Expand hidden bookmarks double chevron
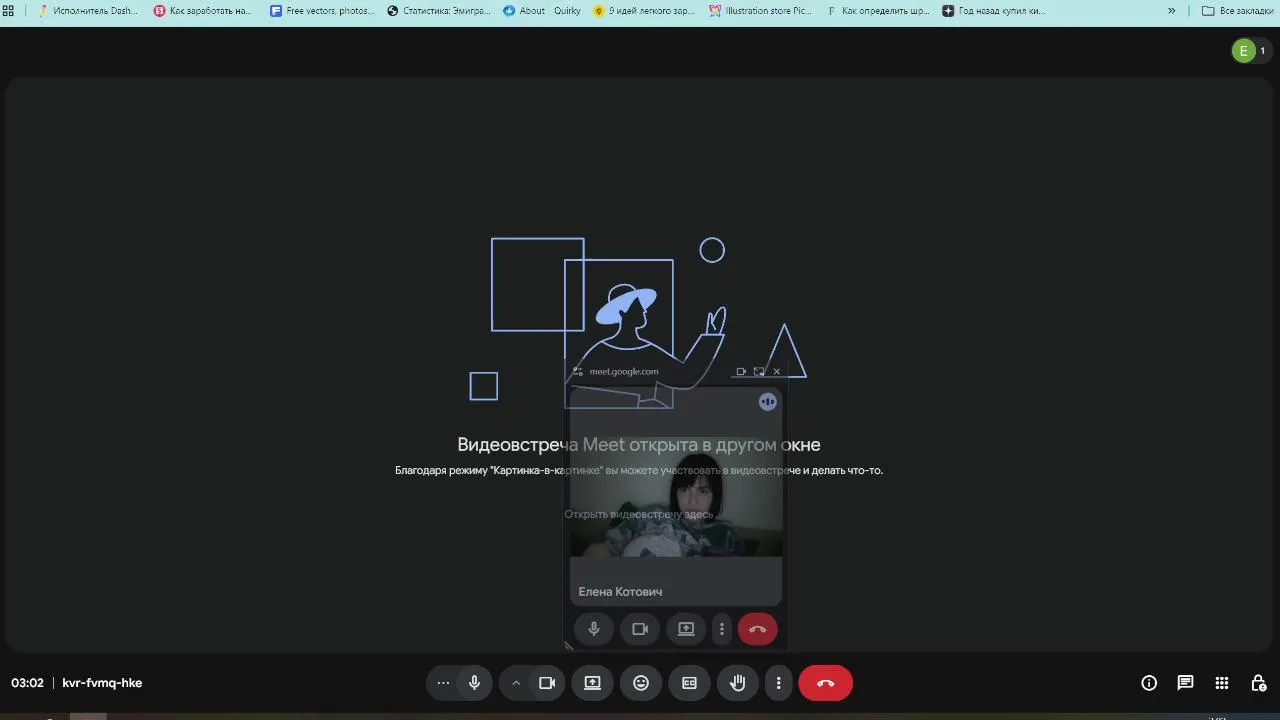The width and height of the screenshot is (1280, 720). [1172, 11]
